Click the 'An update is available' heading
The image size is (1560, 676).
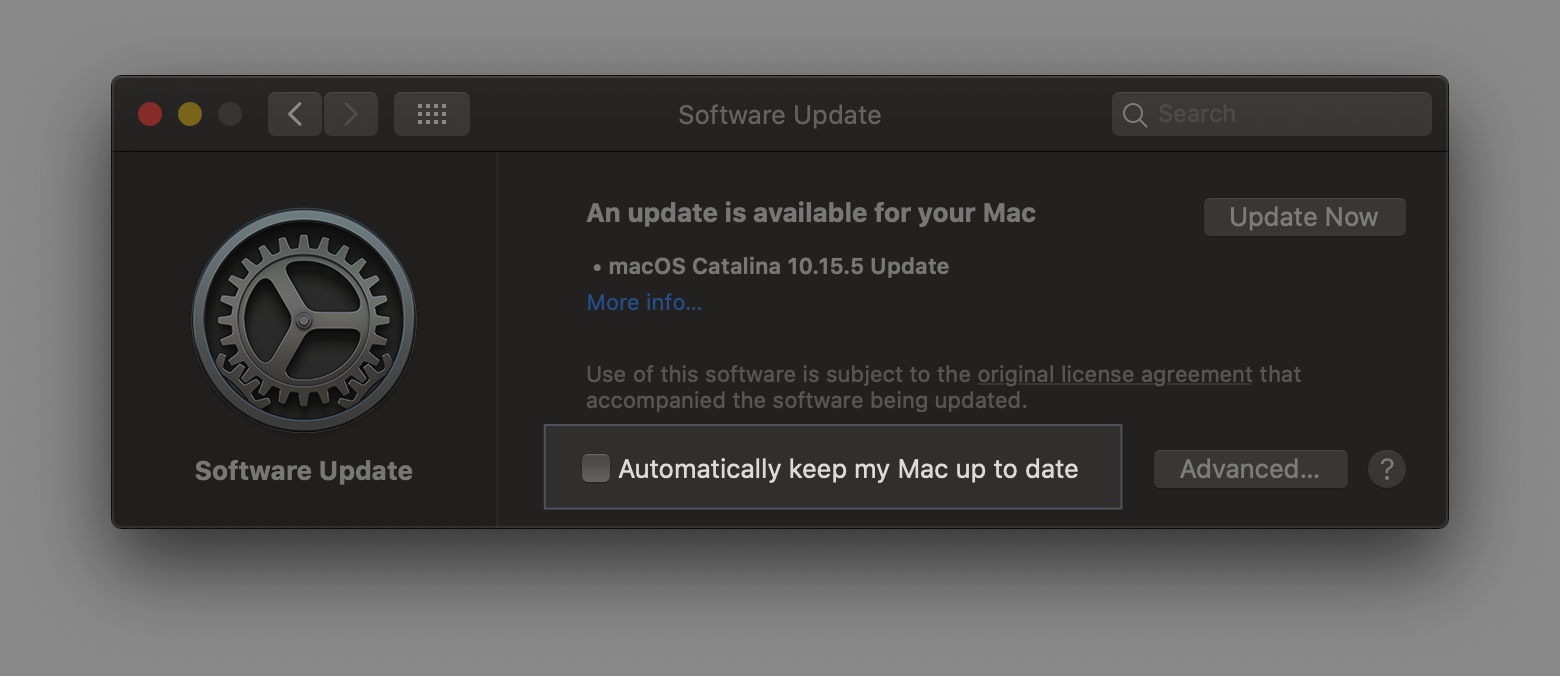811,213
